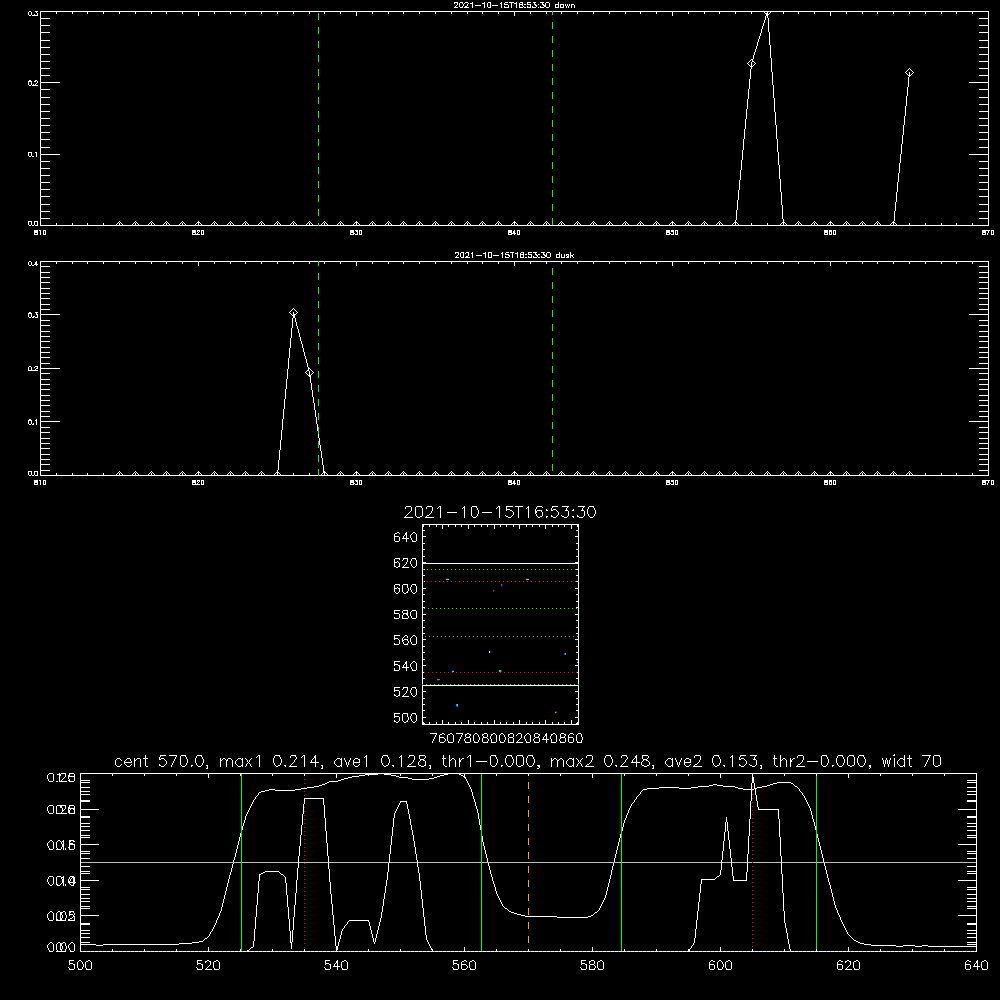Click the 0.3 y-axis label of dusk plot

click(33, 315)
